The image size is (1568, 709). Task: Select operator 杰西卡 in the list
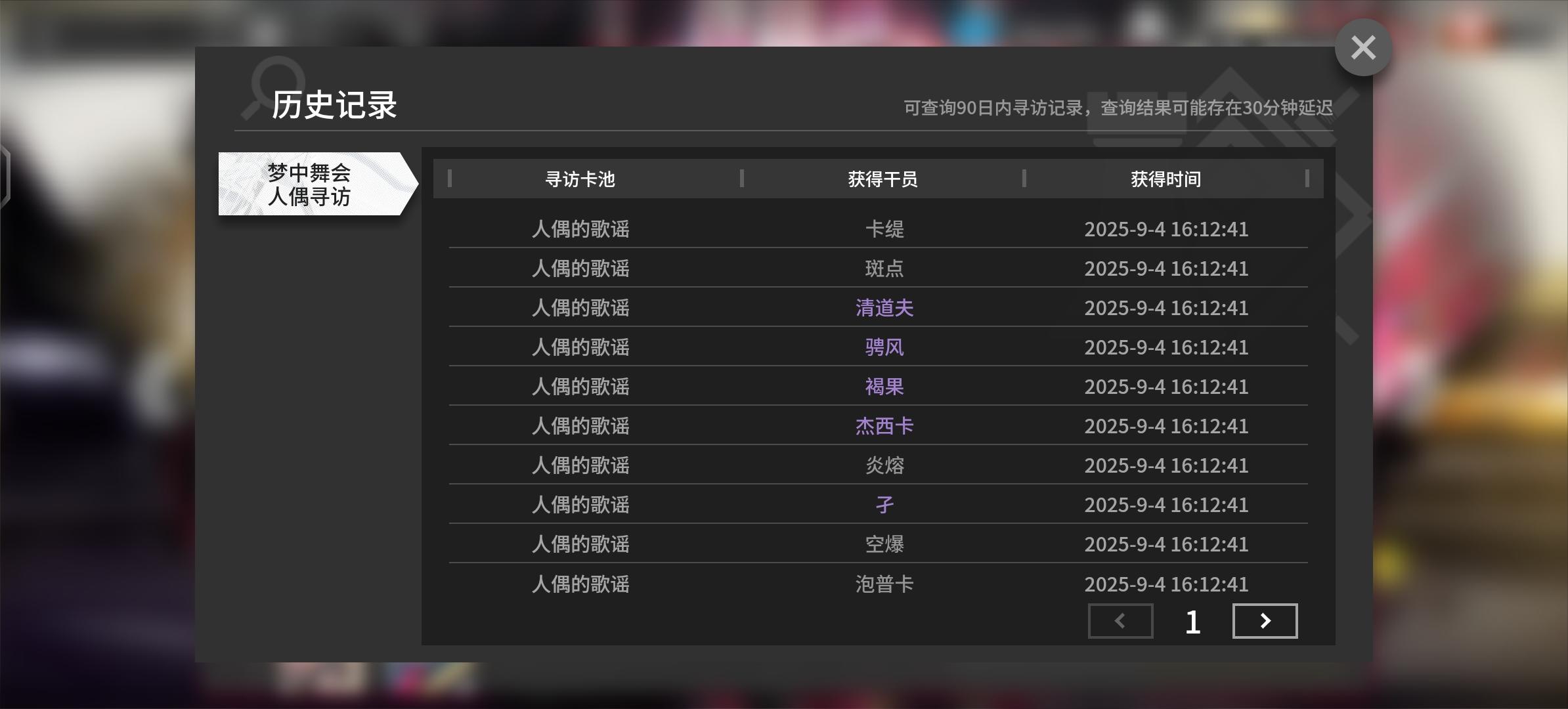point(884,426)
